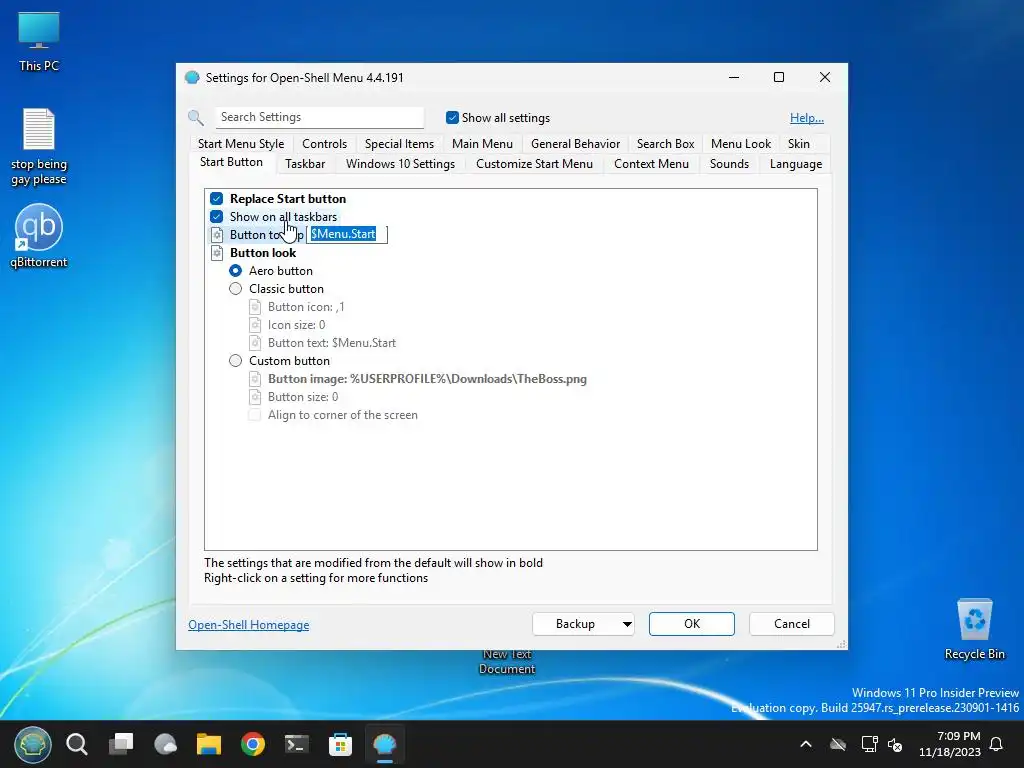1024x768 pixels.
Task: Click the Open-Shell start button on taskbar
Action: pos(33,744)
